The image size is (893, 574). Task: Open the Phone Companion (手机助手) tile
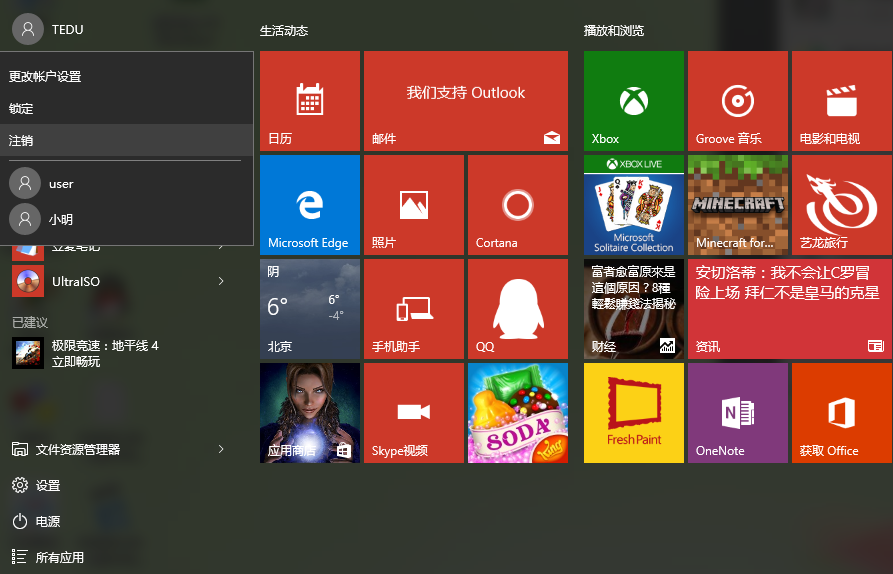tap(414, 309)
